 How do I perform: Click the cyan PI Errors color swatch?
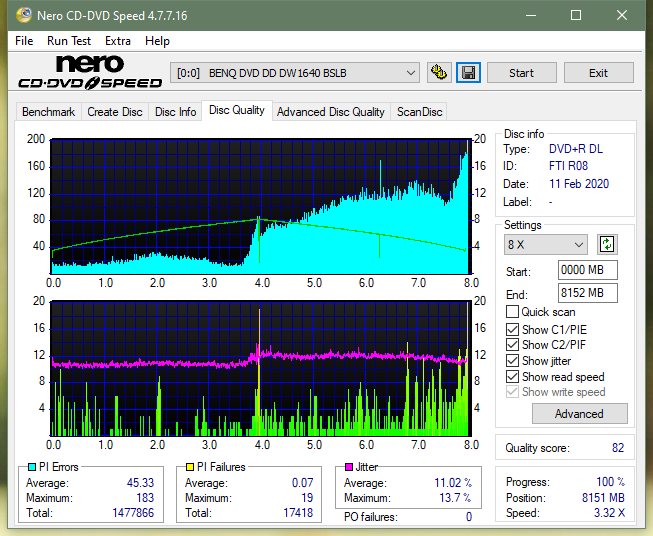tap(31, 467)
